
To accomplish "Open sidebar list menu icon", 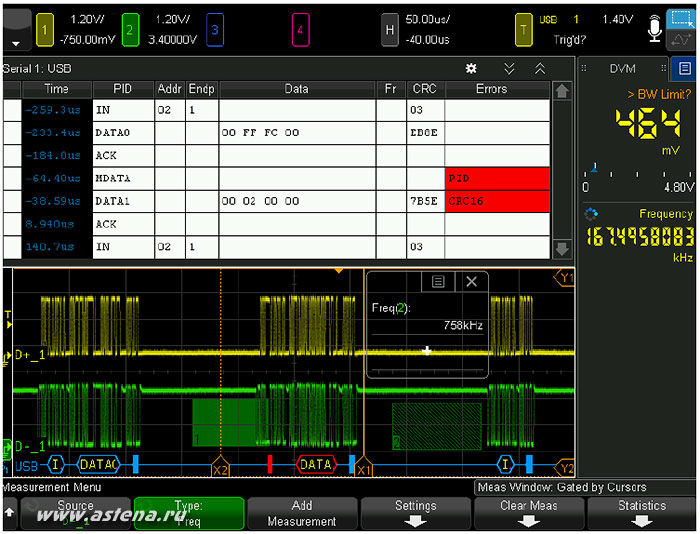I will (684, 68).
